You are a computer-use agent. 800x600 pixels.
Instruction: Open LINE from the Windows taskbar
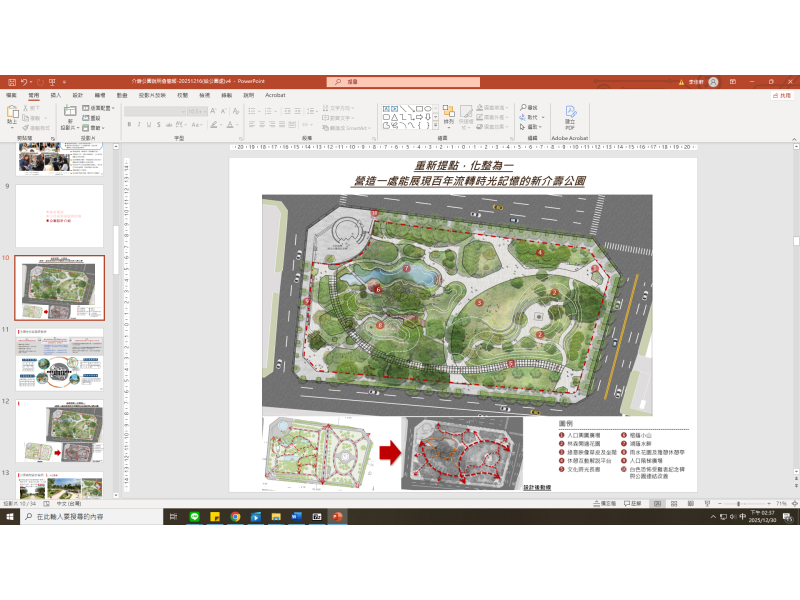pyautogui.click(x=194, y=517)
